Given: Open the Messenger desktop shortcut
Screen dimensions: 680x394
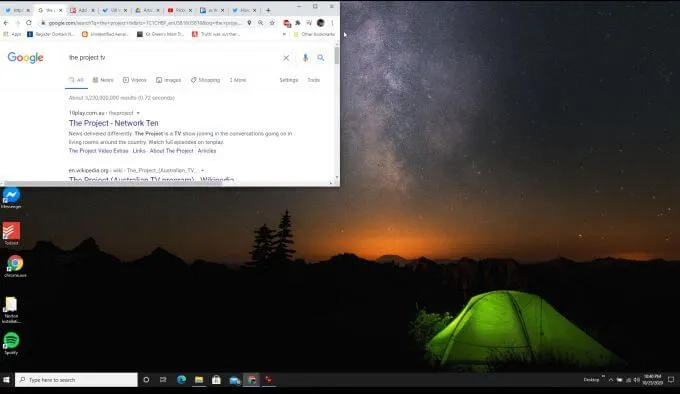Looking at the screenshot, I should tap(11, 197).
